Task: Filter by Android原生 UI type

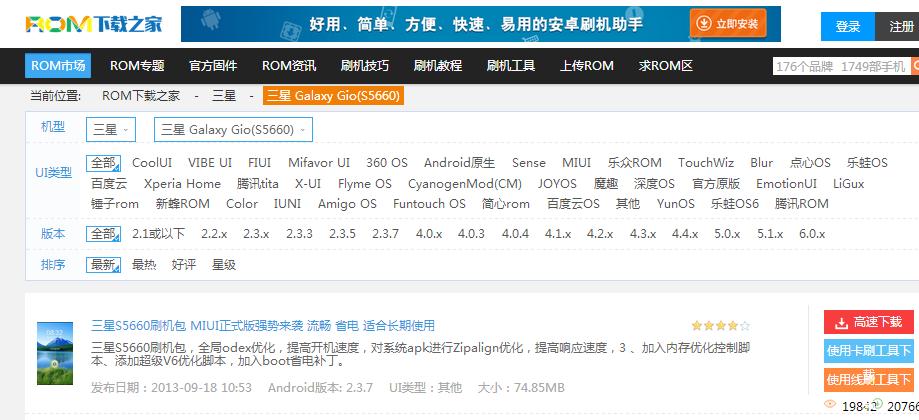Action: click(460, 163)
